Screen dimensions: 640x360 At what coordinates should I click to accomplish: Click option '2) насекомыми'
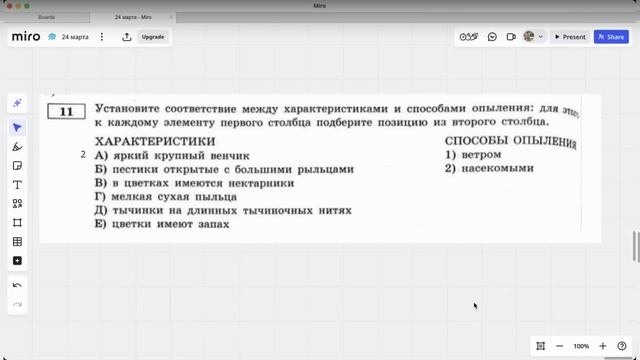(489, 168)
